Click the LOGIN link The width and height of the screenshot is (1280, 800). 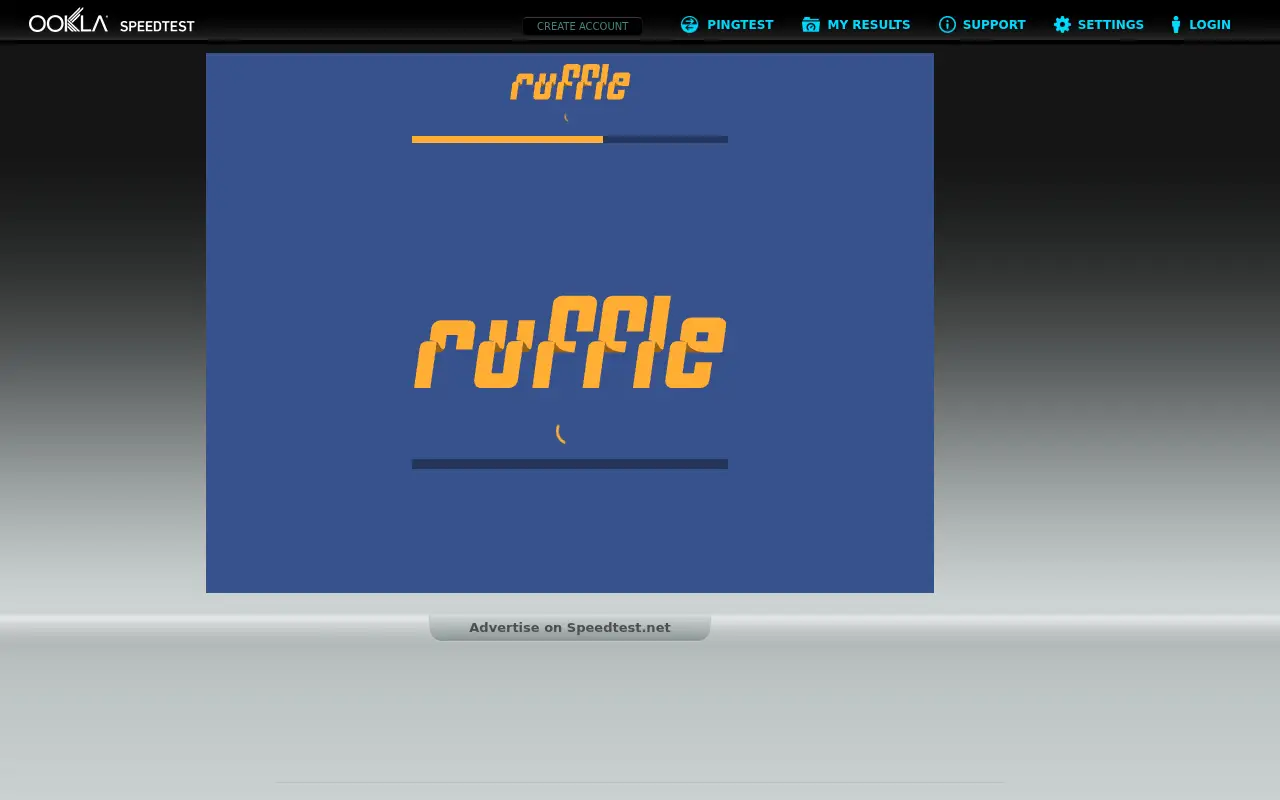(x=1210, y=25)
